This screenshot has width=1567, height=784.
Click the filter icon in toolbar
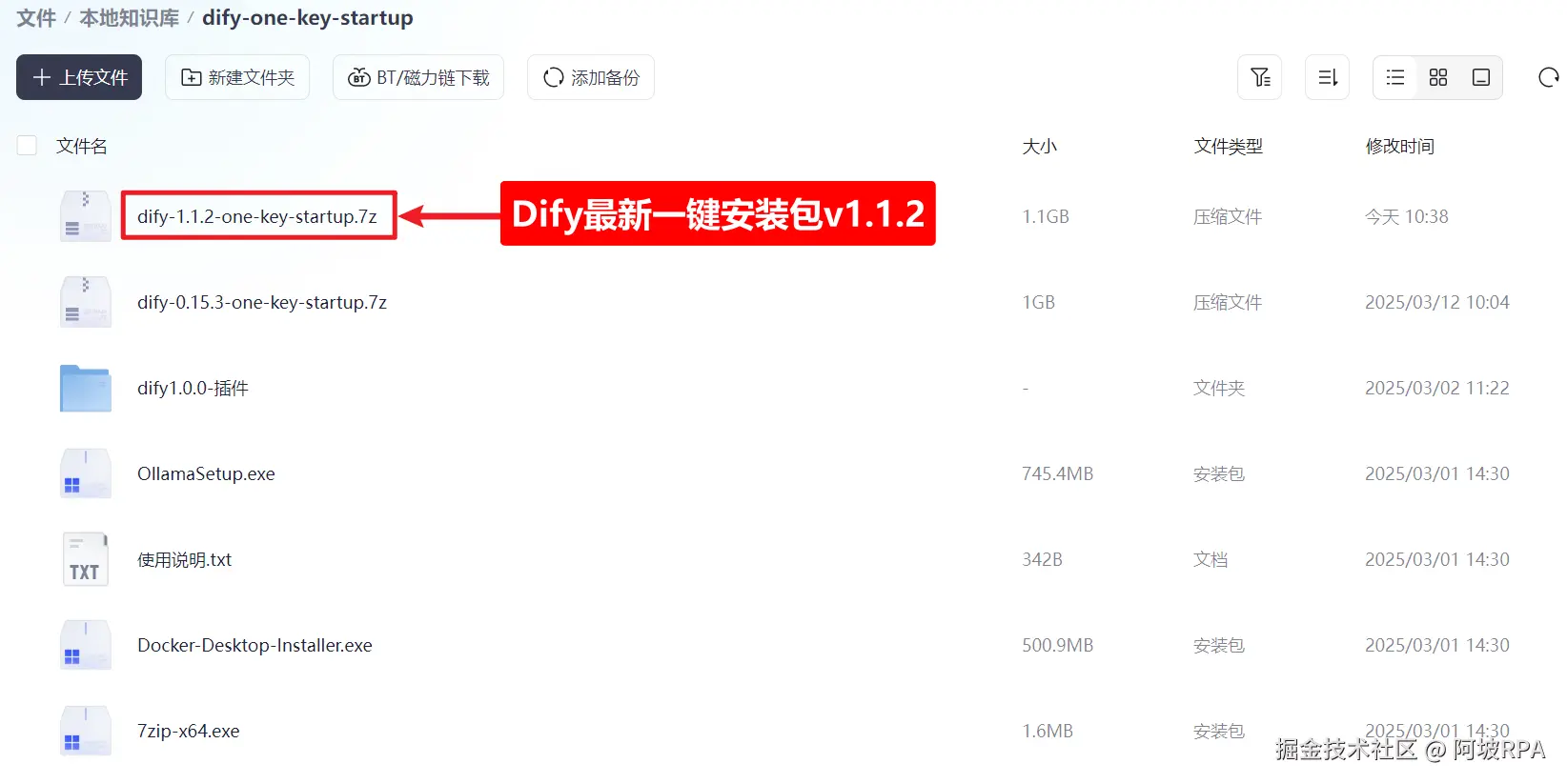pos(1260,77)
